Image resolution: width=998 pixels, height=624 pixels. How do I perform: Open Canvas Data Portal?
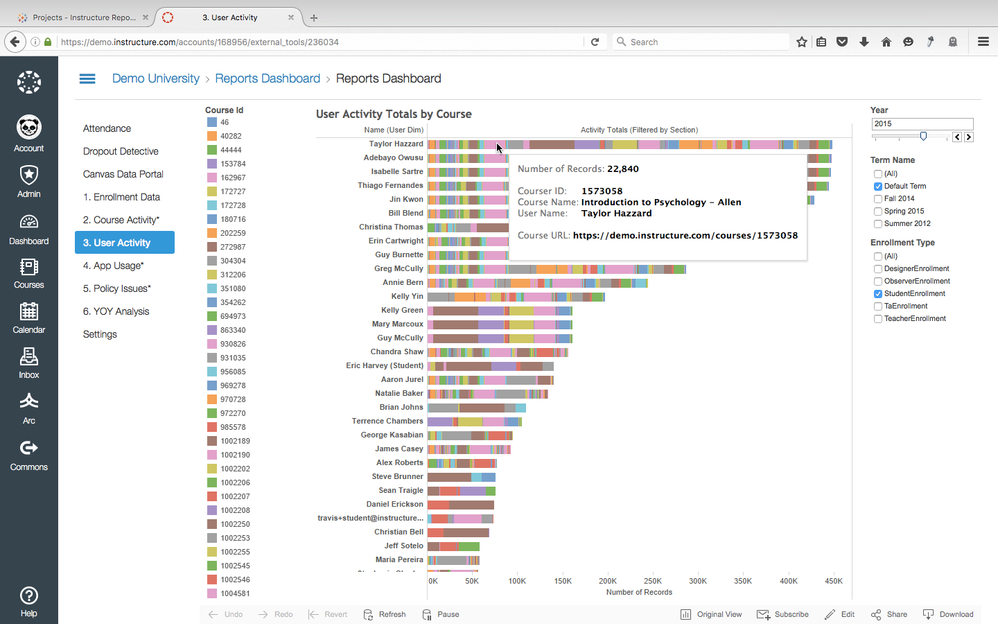tap(123, 174)
